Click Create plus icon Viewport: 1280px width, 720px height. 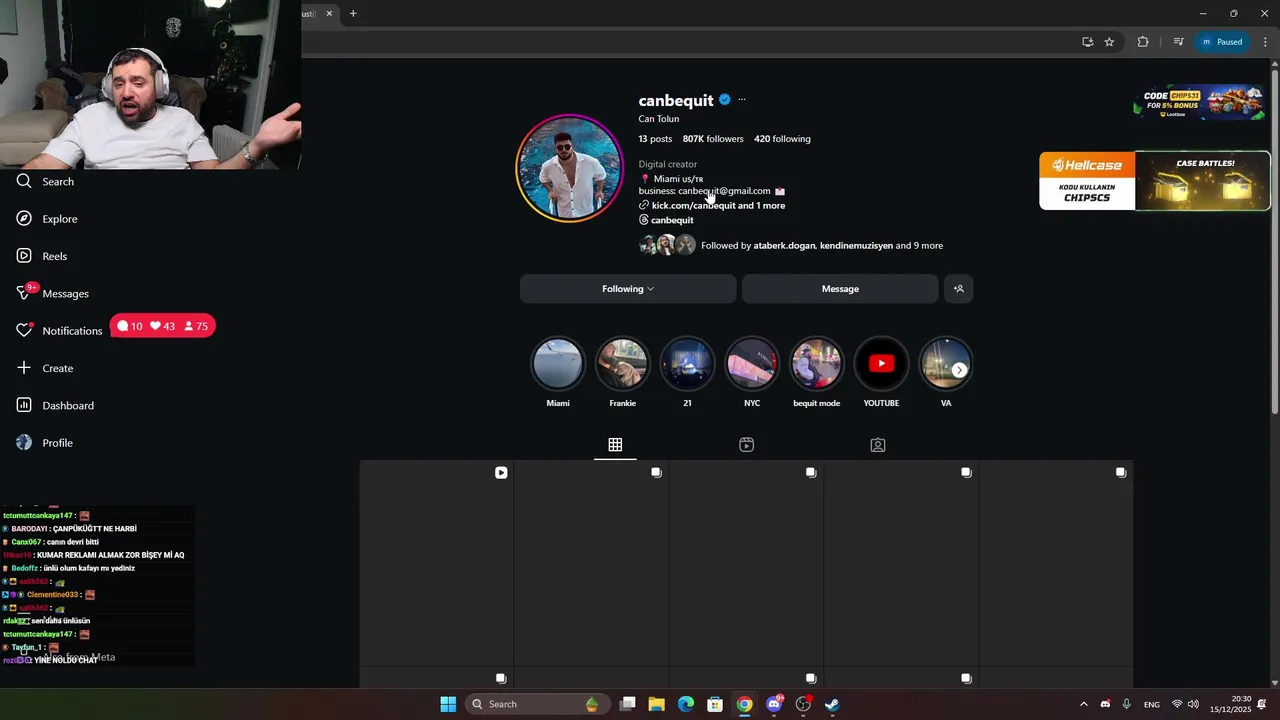point(24,368)
